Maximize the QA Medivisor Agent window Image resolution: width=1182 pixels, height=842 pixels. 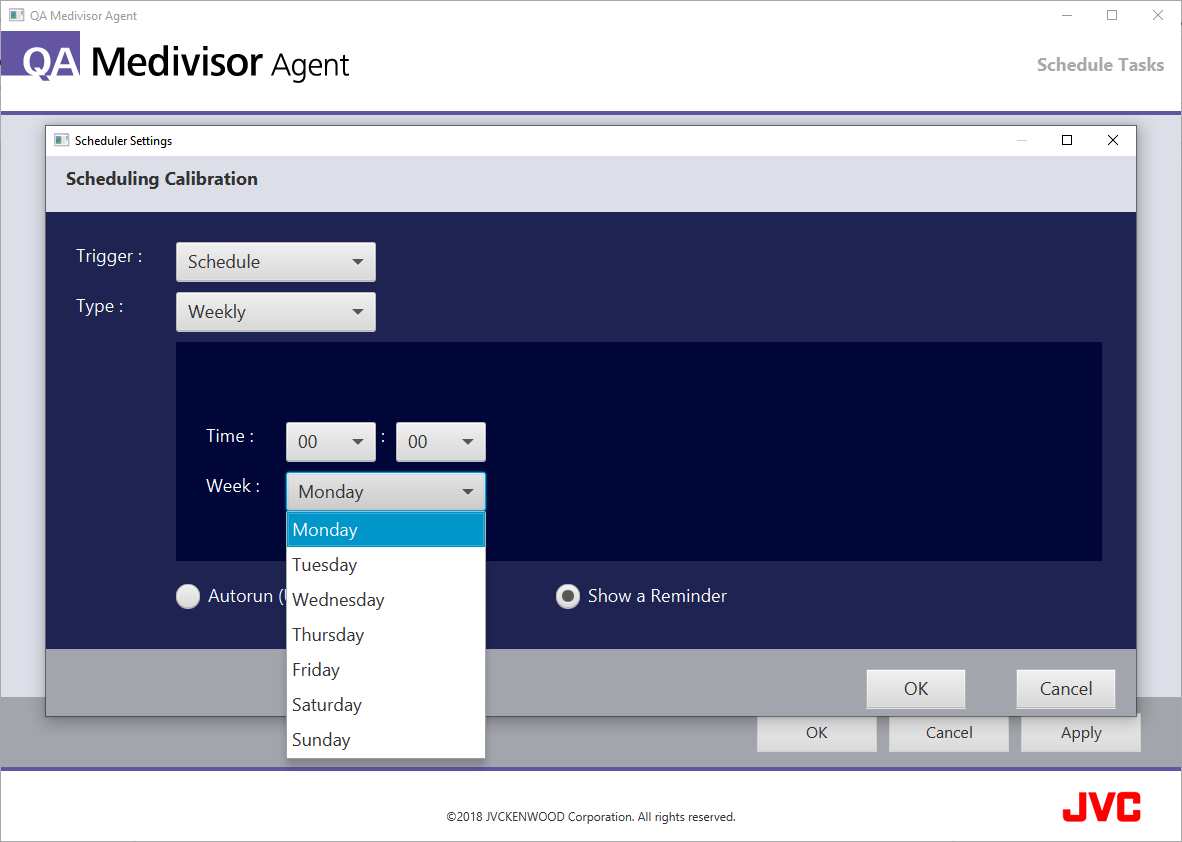coord(1112,15)
